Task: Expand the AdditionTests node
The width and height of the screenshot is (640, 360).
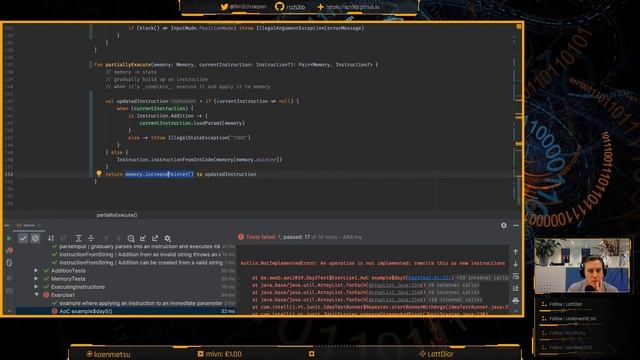Action: 36,271
